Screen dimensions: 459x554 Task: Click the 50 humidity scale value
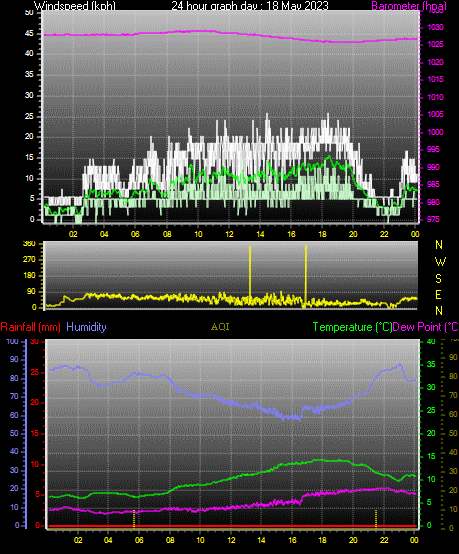[14, 433]
